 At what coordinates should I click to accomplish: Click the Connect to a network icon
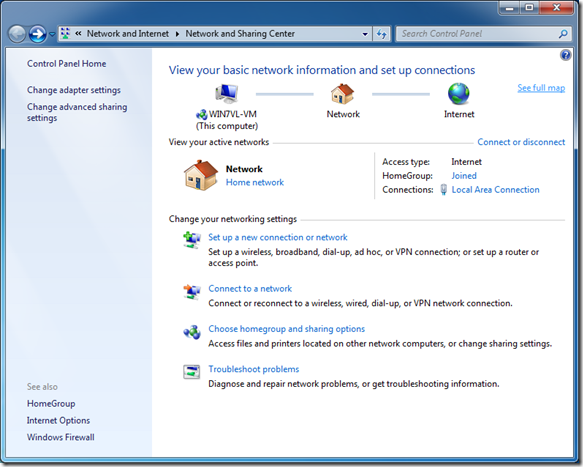(x=192, y=292)
